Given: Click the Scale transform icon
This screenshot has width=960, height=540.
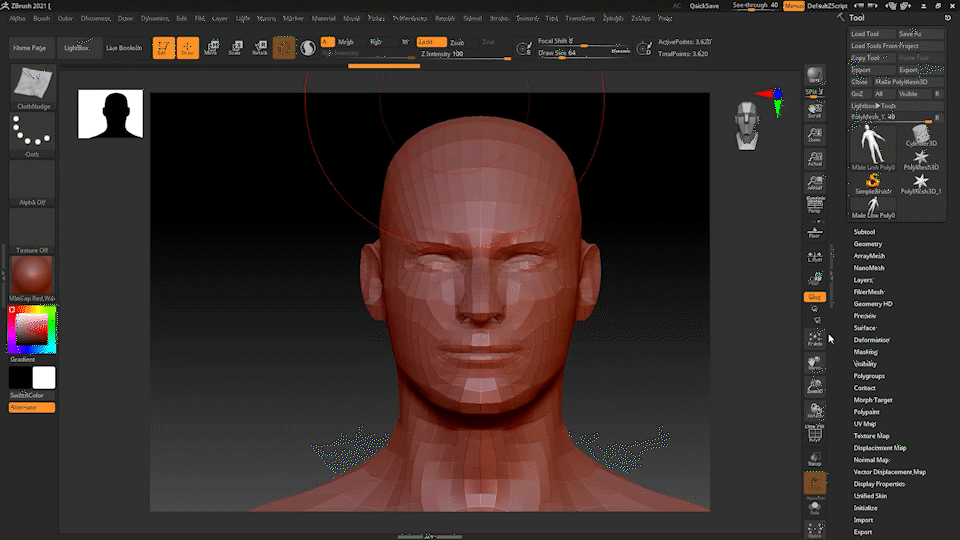Looking at the screenshot, I should click(x=235, y=47).
